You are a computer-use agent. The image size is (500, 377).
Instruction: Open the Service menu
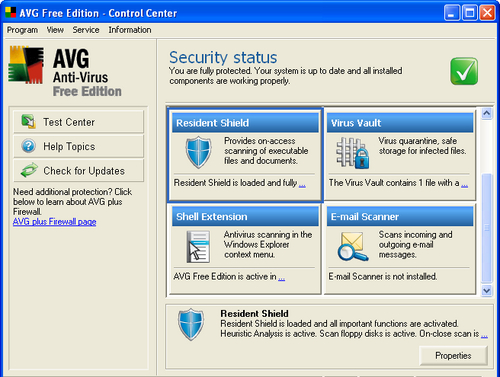coord(86,30)
